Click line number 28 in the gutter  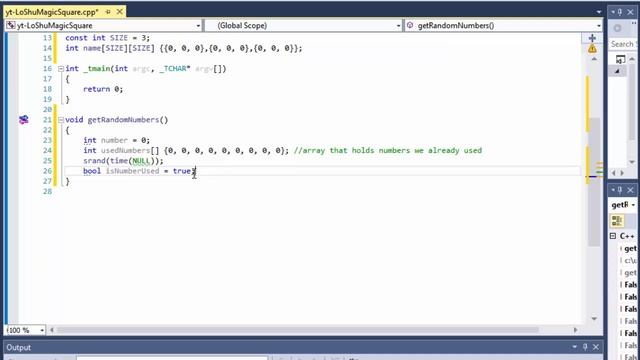tap(47, 191)
